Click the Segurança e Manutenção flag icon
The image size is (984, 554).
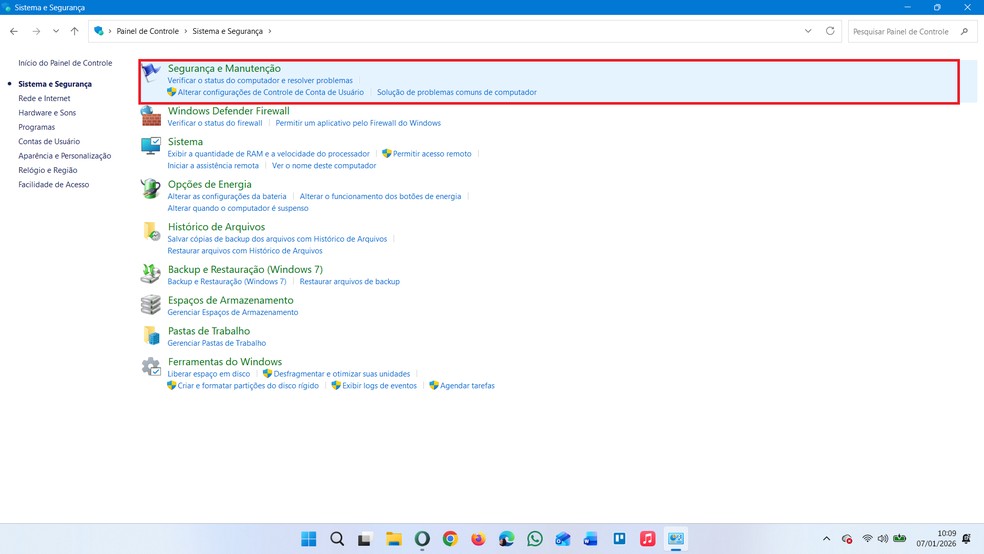[x=151, y=73]
